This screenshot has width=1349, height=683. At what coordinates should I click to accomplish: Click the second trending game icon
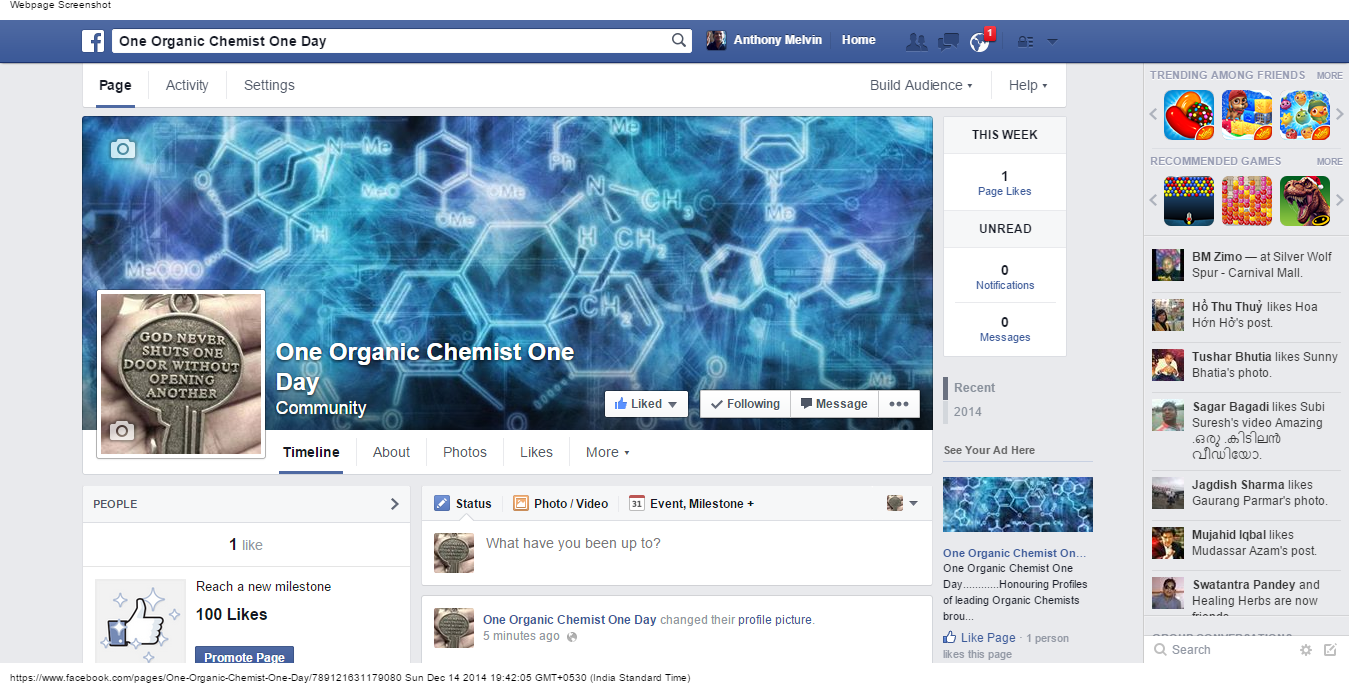coord(1247,115)
